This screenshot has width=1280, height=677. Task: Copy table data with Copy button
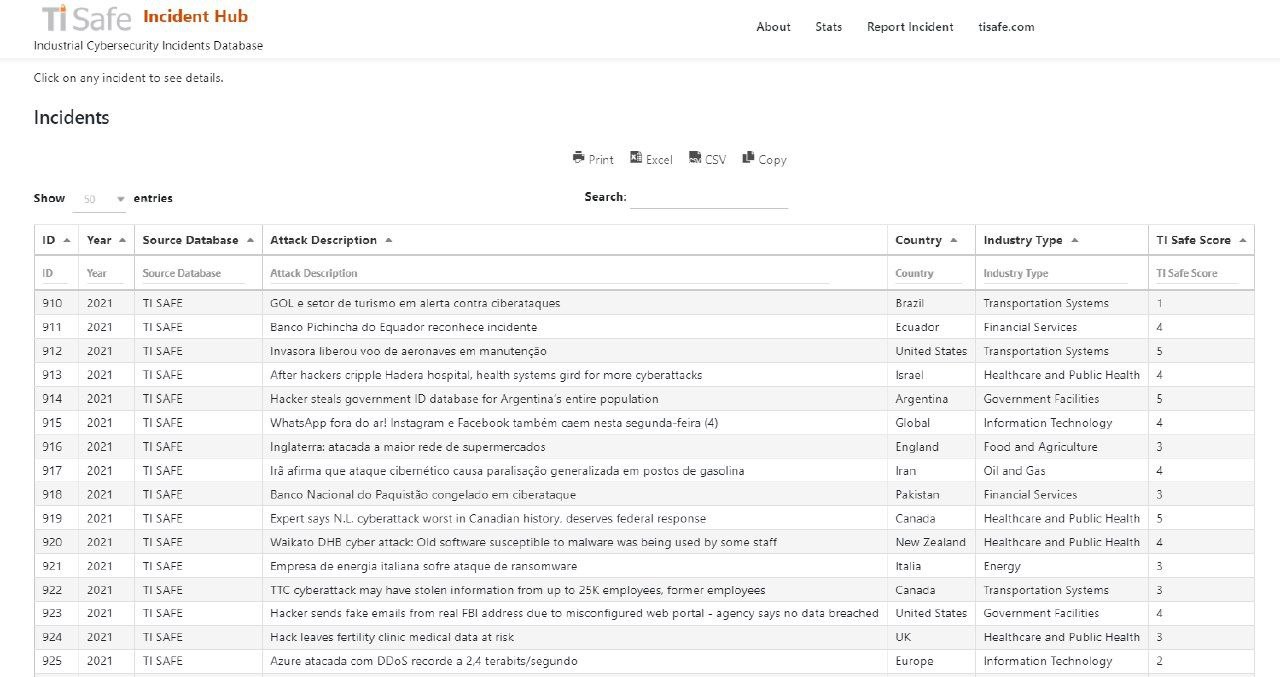[764, 159]
